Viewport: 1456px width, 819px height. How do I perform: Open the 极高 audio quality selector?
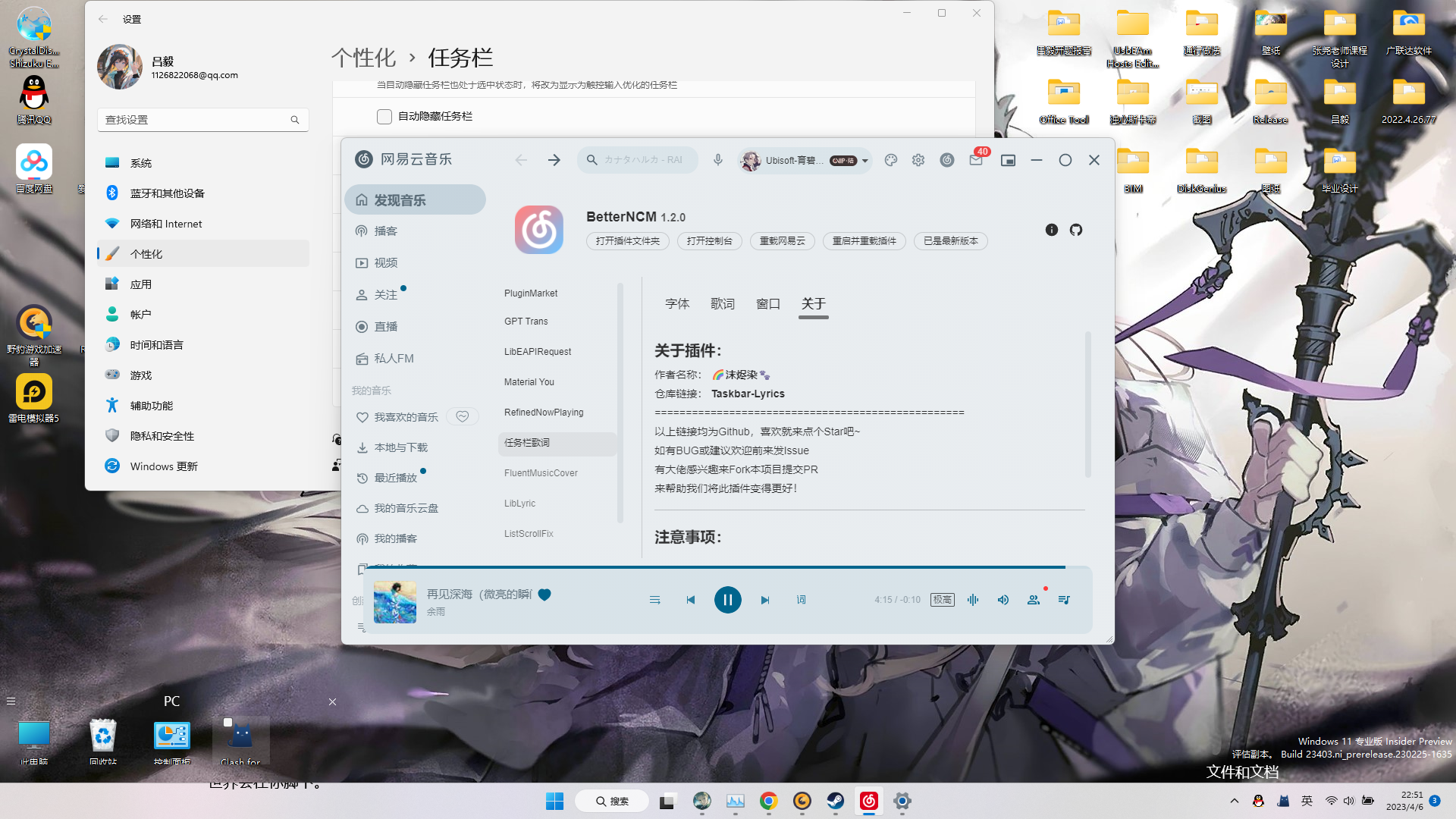pyautogui.click(x=942, y=599)
